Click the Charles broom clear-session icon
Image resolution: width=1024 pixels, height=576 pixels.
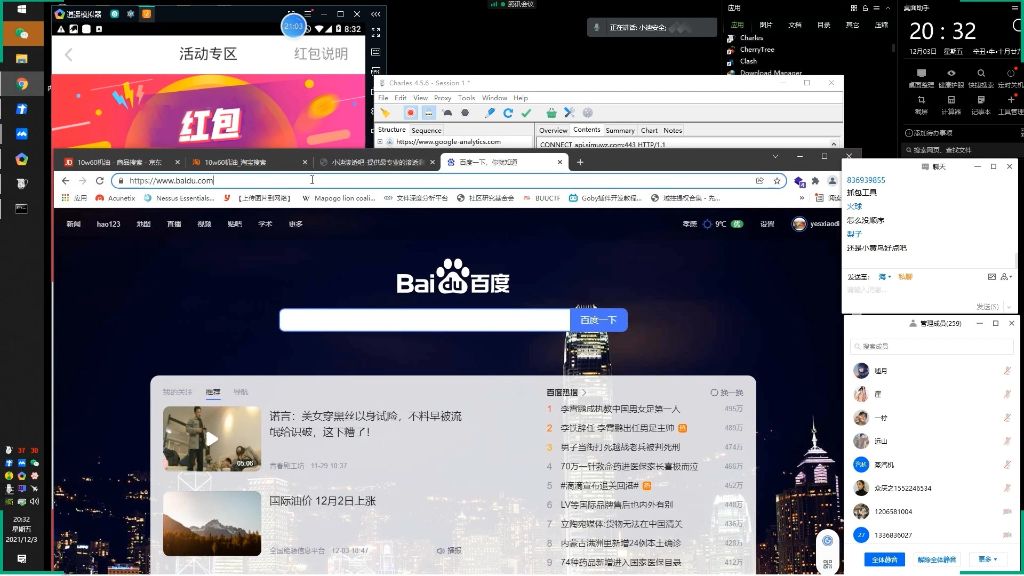coord(385,113)
